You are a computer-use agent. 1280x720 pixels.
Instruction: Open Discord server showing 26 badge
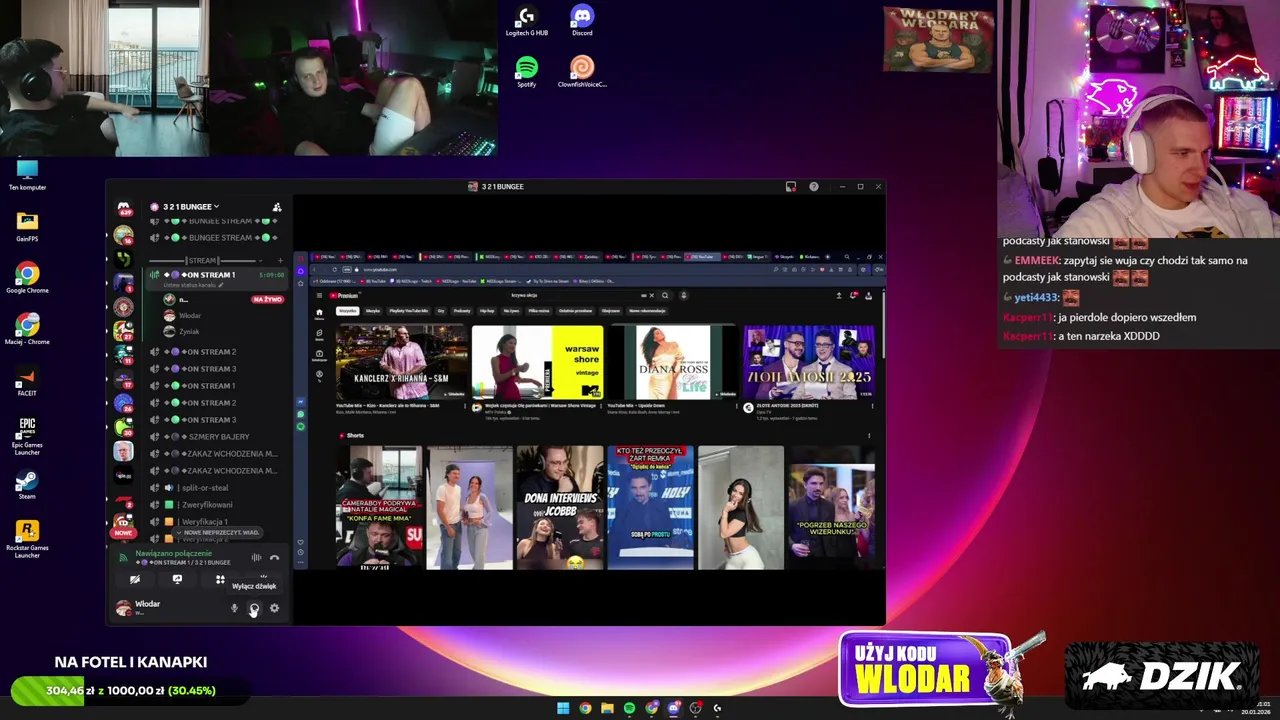[x=123, y=402]
